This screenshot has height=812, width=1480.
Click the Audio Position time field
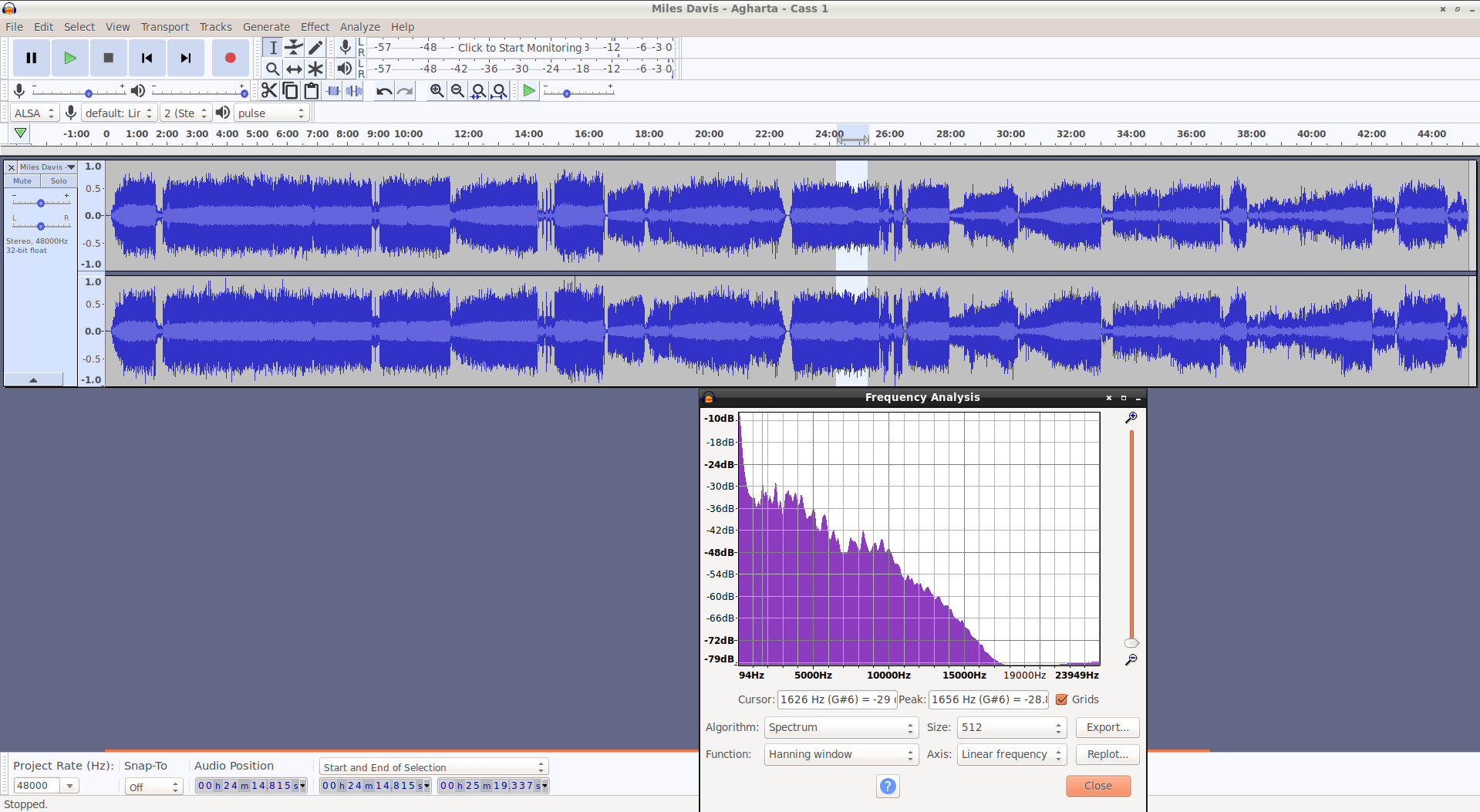(251, 786)
